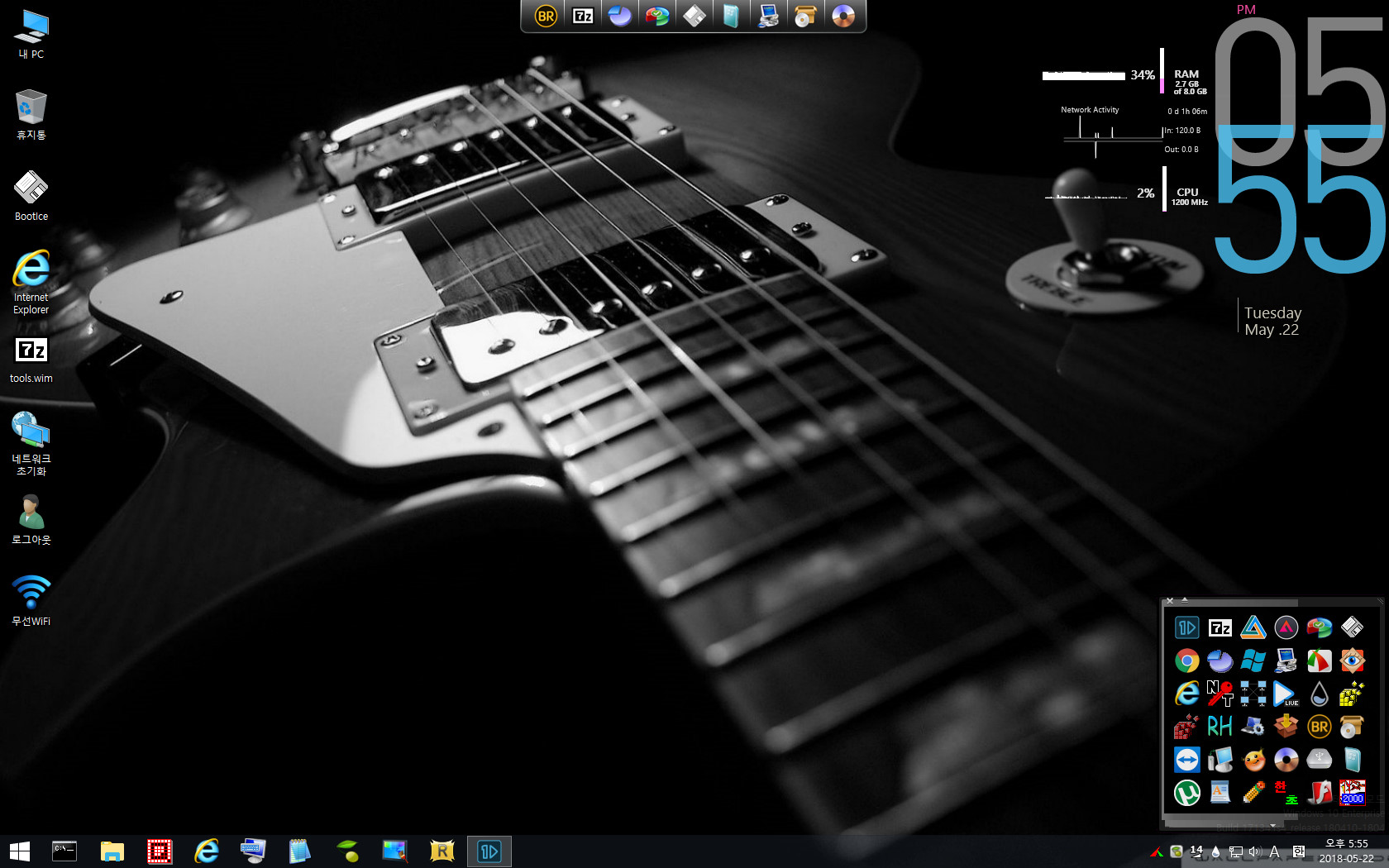Open the blue pie-chart partition tool in top dock
Image resolution: width=1389 pixels, height=868 pixels.
pyautogui.click(x=620, y=16)
